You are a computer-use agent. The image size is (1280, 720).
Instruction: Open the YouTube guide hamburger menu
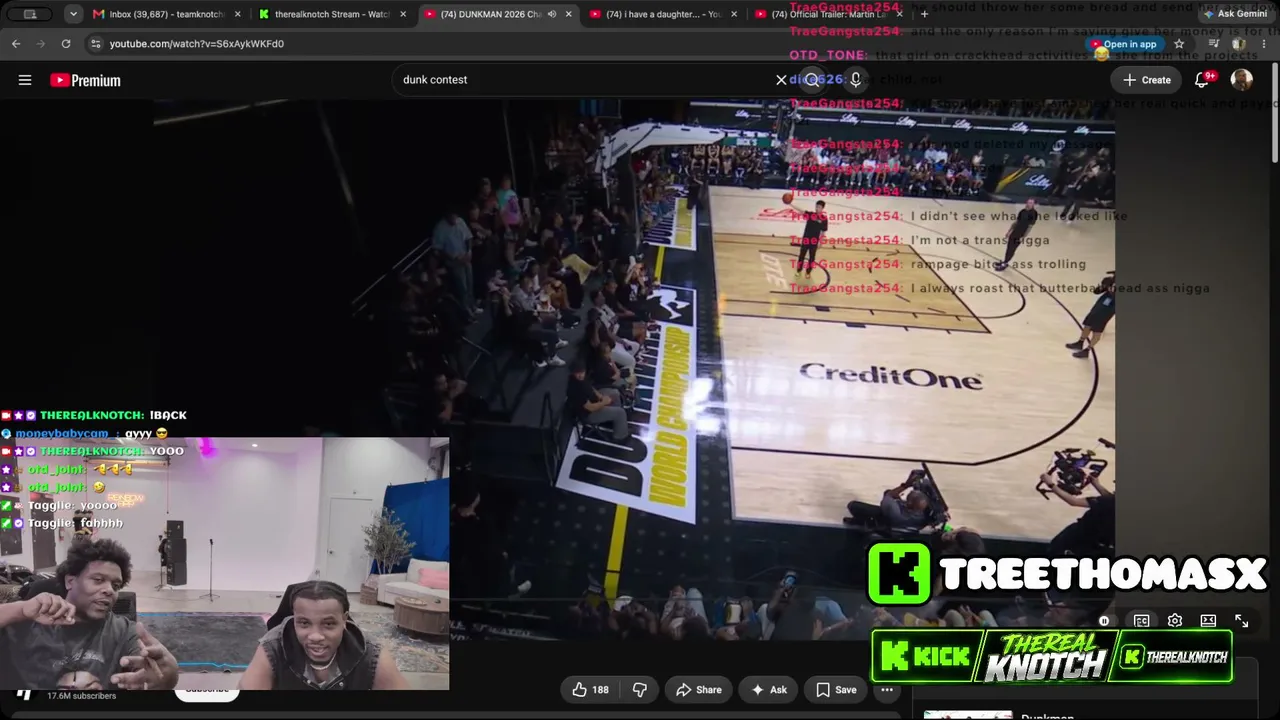[x=25, y=80]
